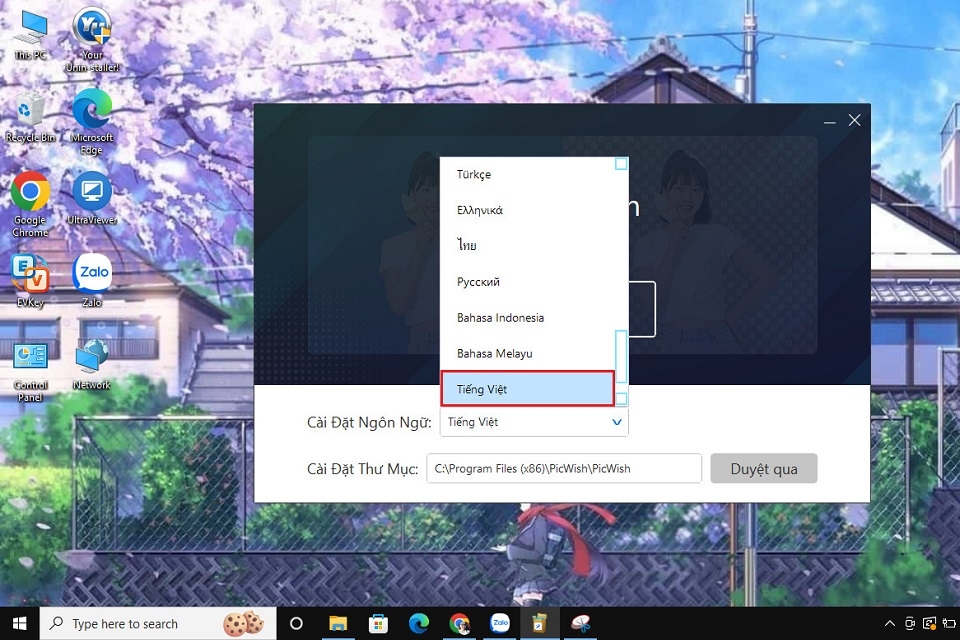Image resolution: width=960 pixels, height=640 pixels.
Task: Click the cookie icon in search box
Action: point(244,623)
